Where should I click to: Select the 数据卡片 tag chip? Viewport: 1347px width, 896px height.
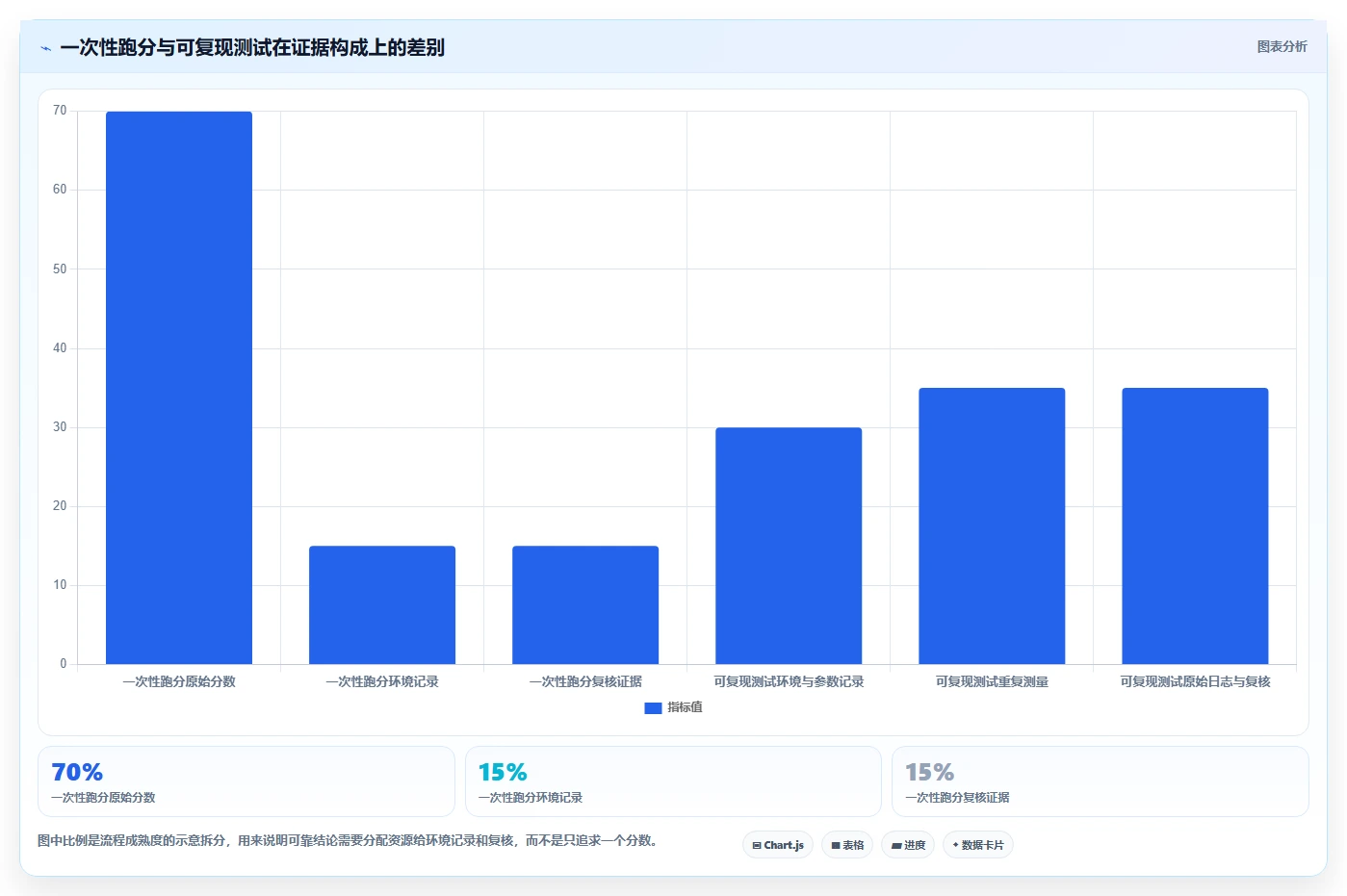(978, 845)
